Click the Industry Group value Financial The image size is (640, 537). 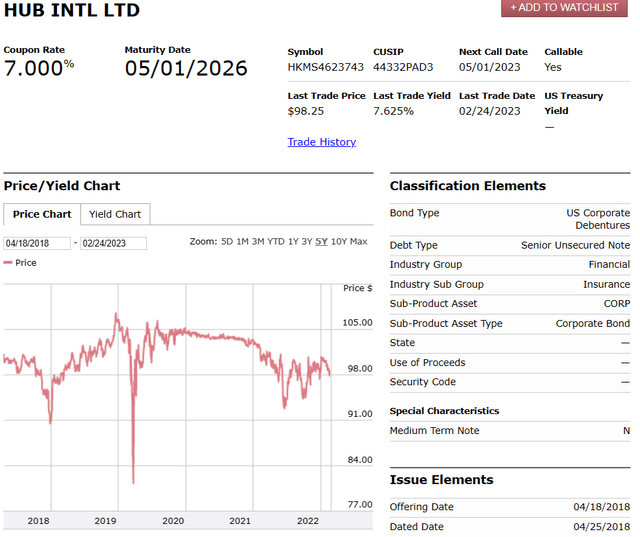pos(609,265)
